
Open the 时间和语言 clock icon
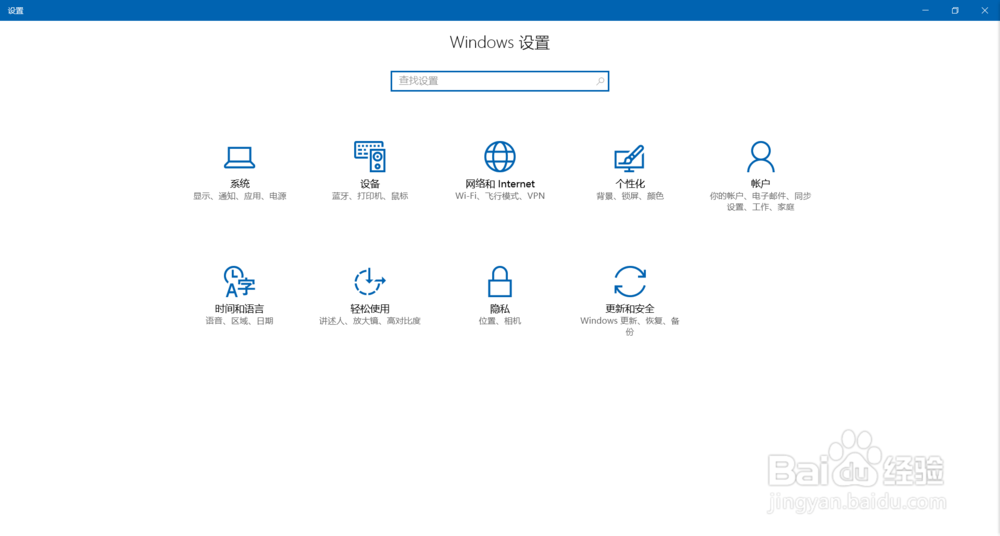point(239,281)
